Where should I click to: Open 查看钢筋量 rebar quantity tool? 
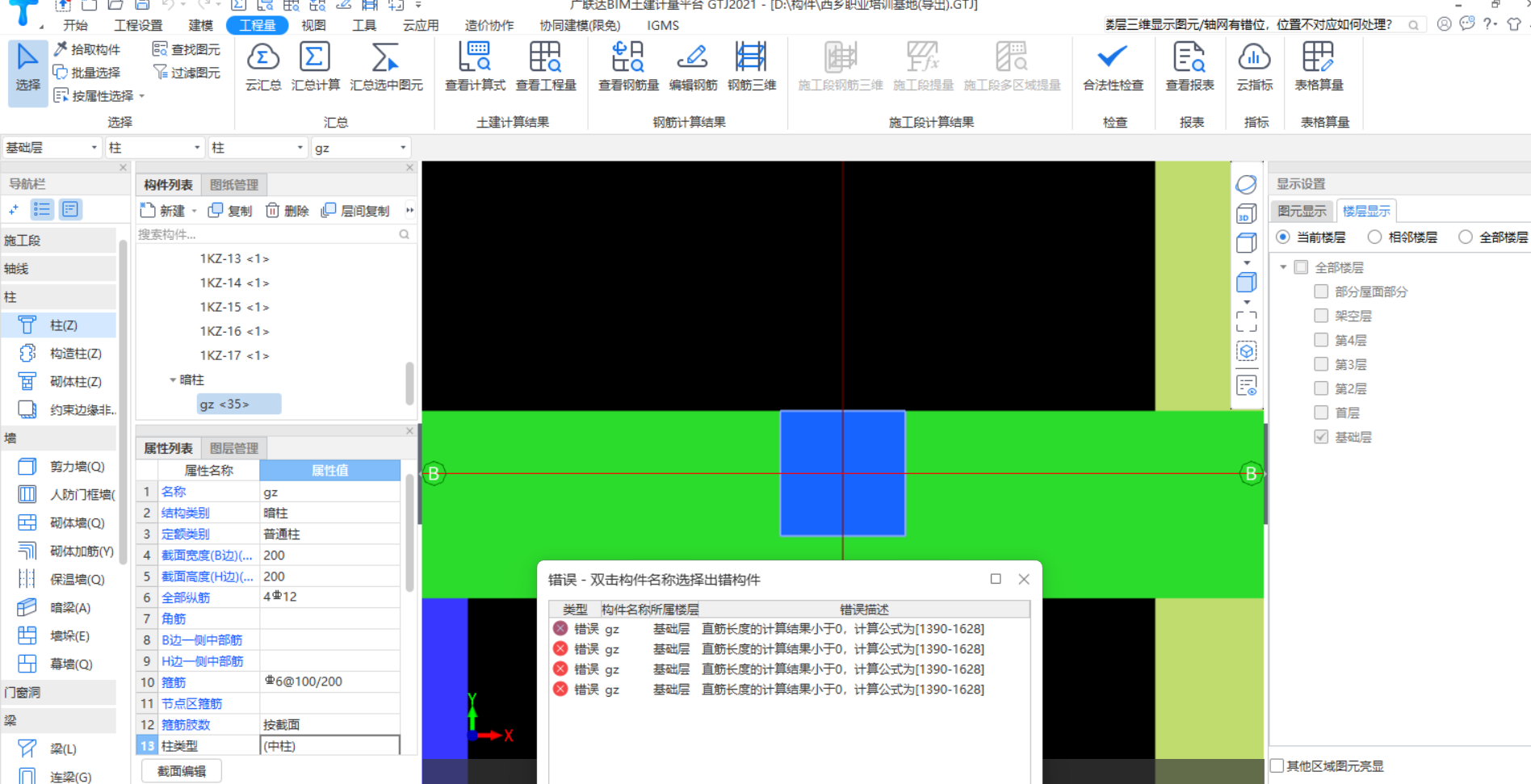[628, 67]
